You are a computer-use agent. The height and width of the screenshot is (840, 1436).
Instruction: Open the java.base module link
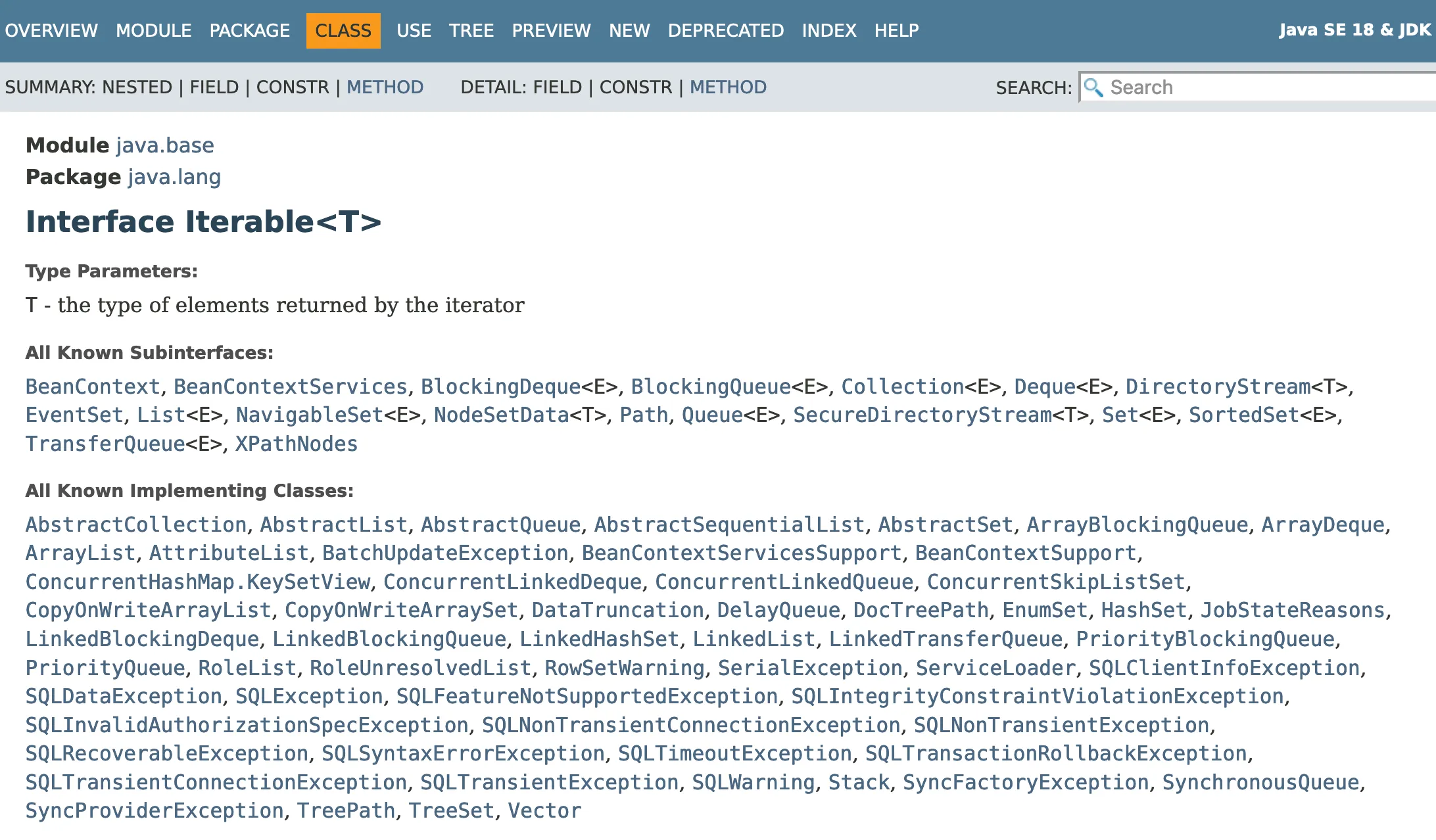[x=166, y=145]
